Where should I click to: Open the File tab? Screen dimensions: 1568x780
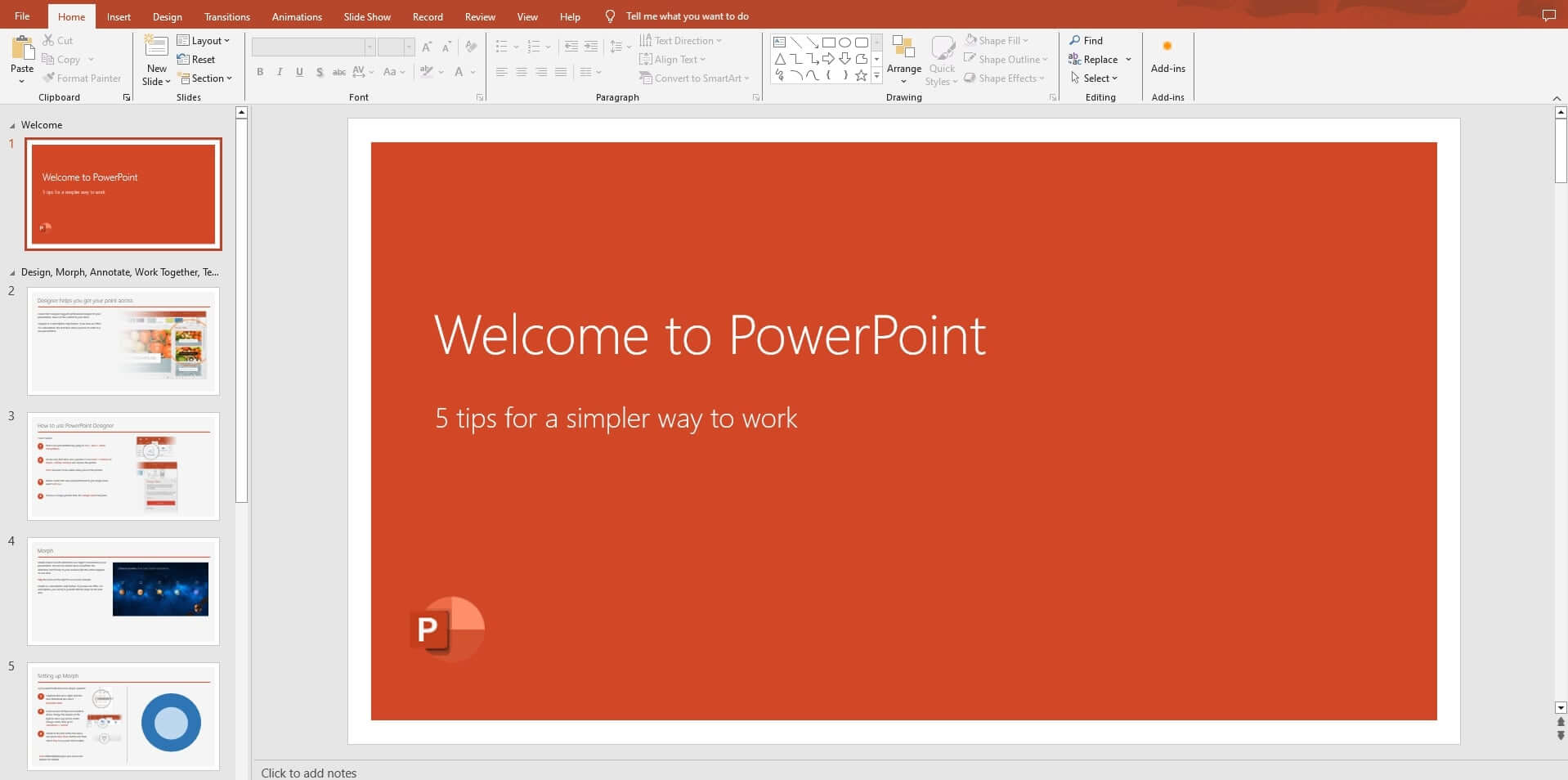pos(22,16)
